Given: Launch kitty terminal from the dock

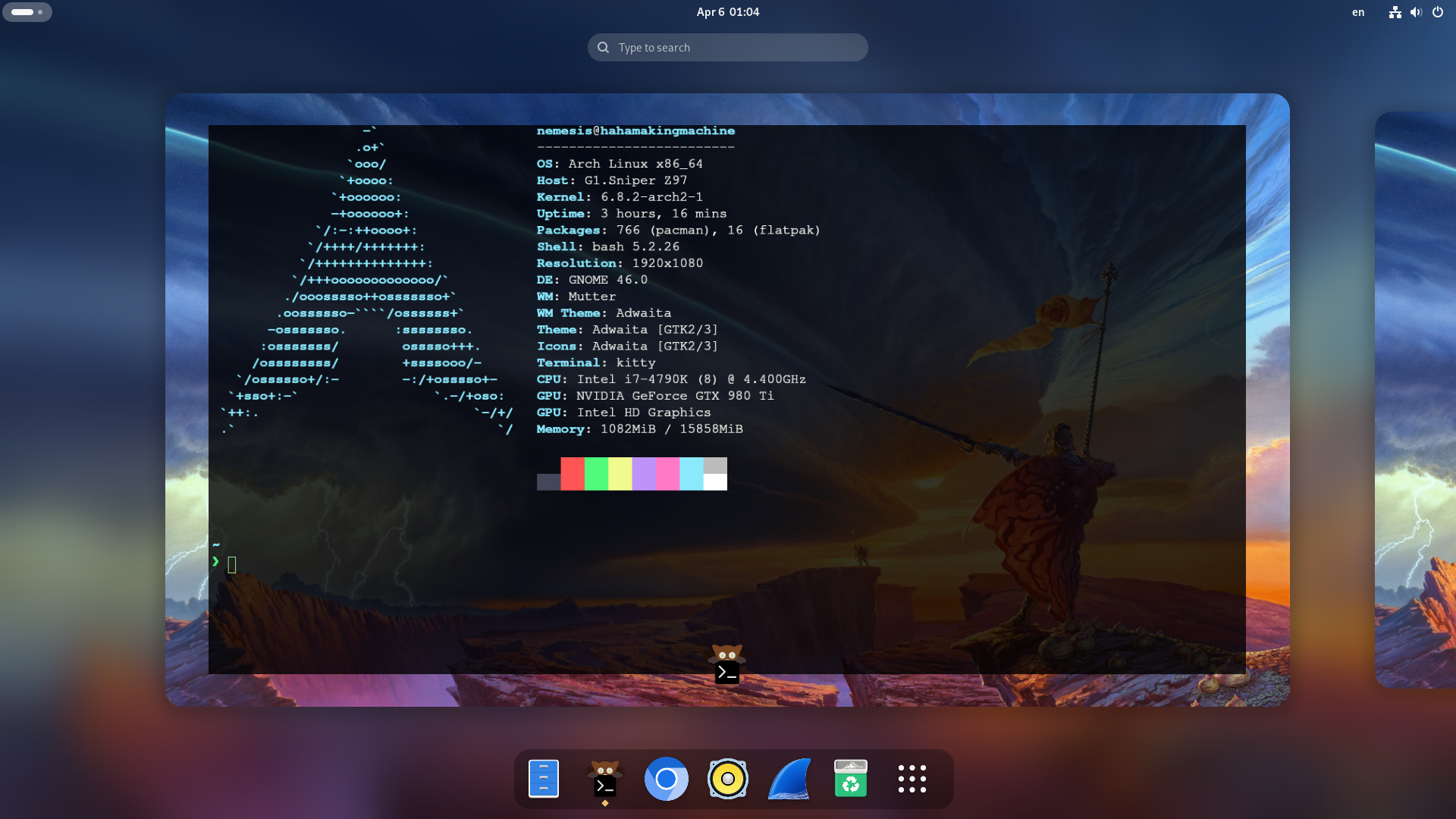Looking at the screenshot, I should pos(604,779).
